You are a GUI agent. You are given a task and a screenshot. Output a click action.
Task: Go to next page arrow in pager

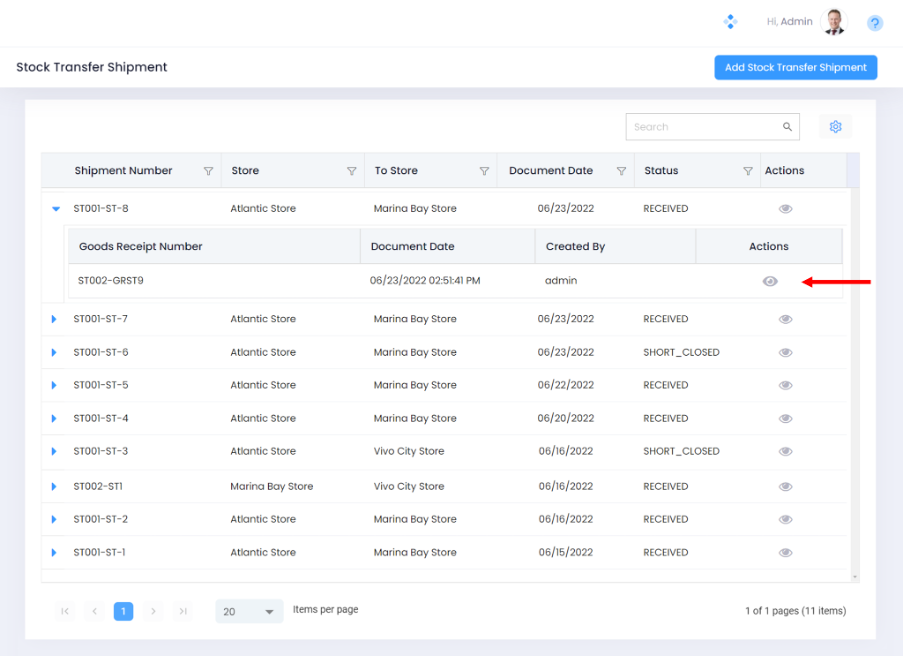[153, 611]
